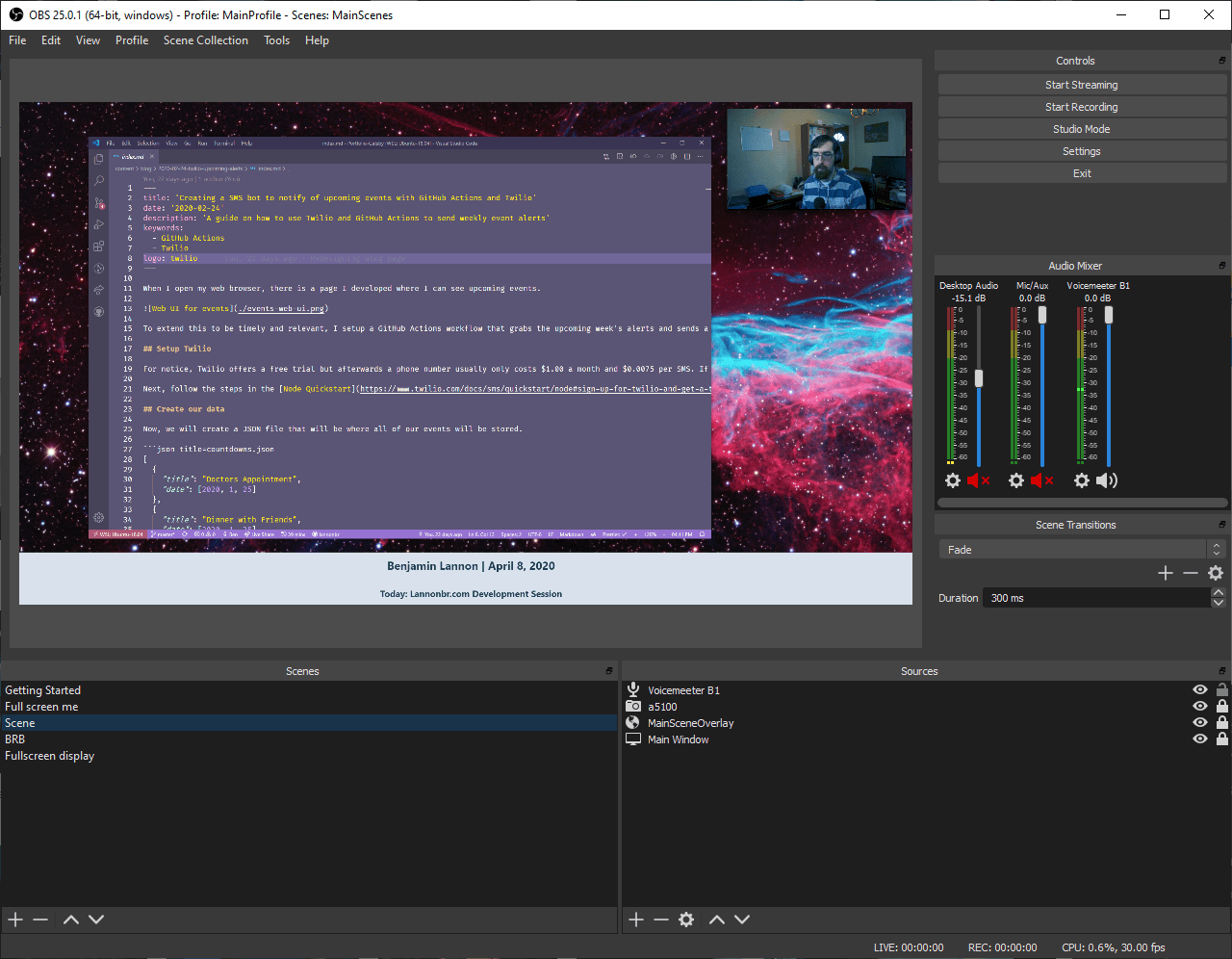Viewport: 1232px width, 959px height.
Task: Move selected source down
Action: point(742,920)
